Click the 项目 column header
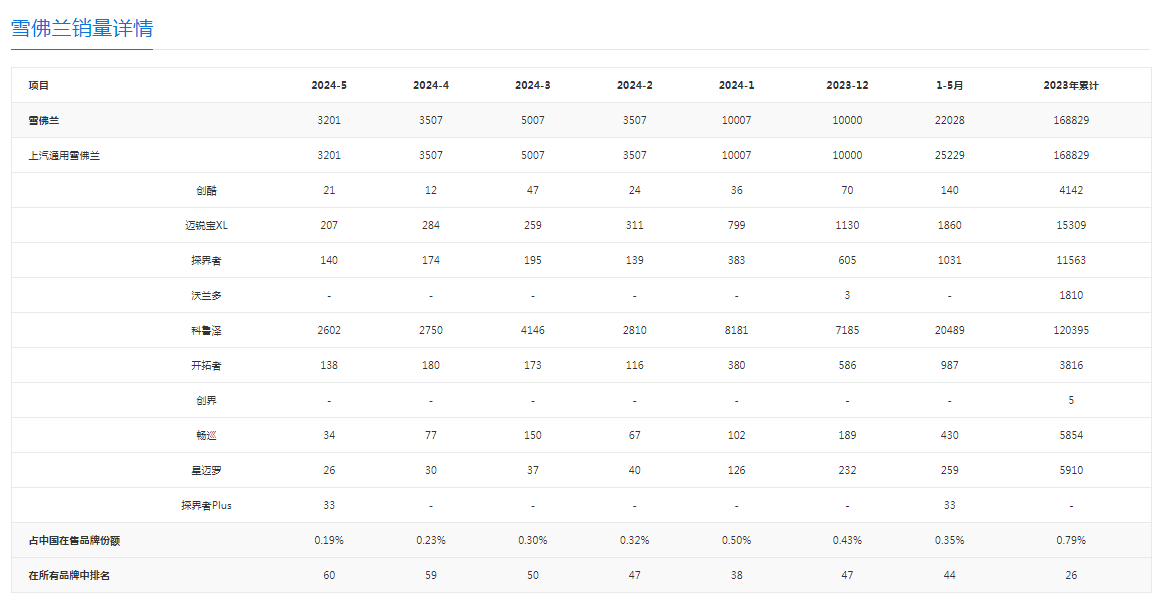Screen dimensions: 1169x602 pos(39,85)
